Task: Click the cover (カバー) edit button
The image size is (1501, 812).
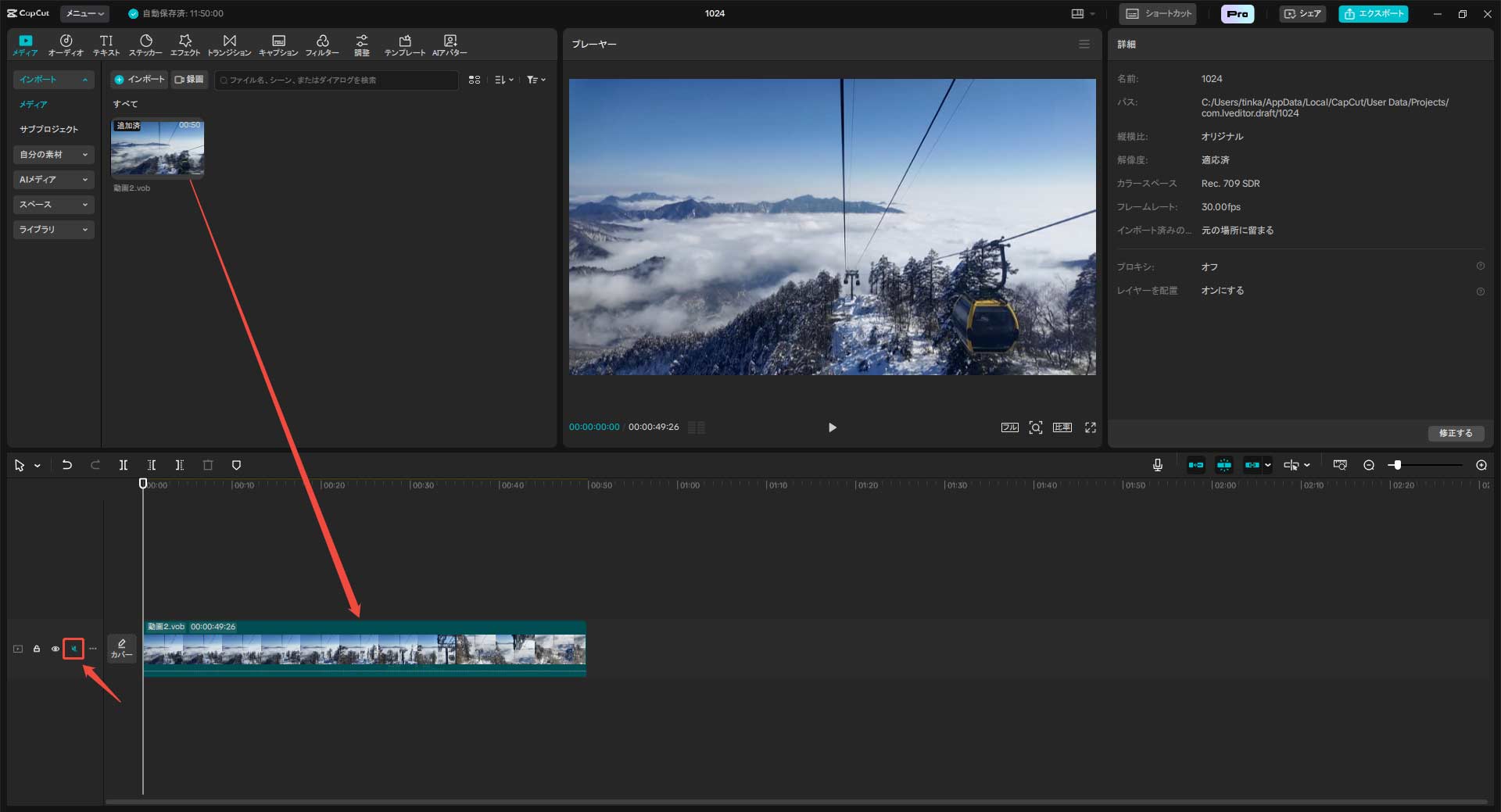Action: 121,649
